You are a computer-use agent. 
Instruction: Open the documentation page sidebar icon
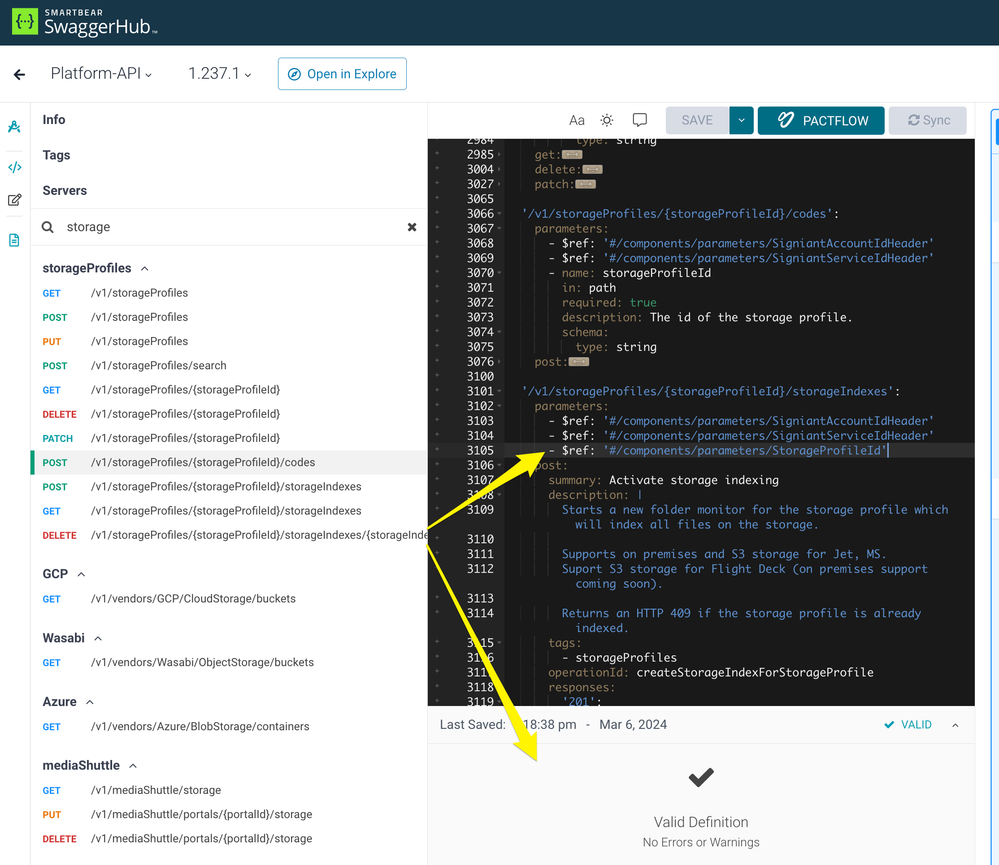pyautogui.click(x=15, y=240)
